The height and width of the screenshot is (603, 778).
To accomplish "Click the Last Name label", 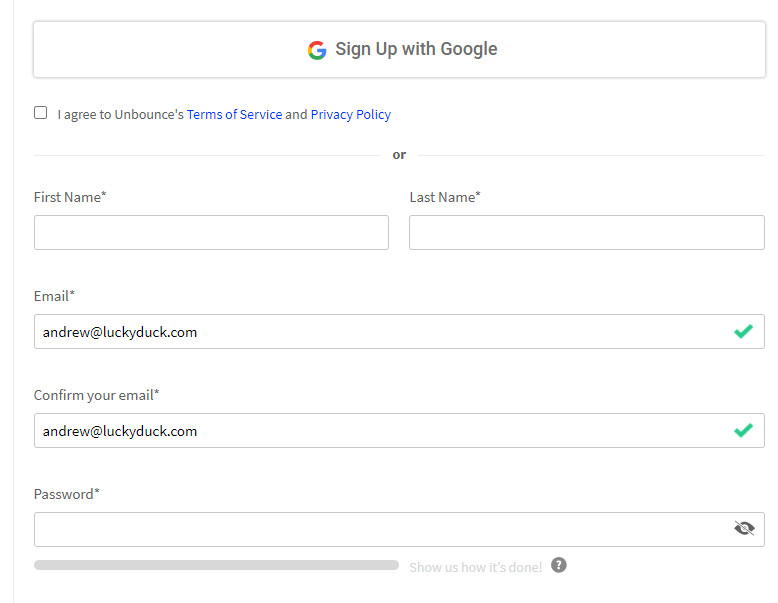I will click(x=445, y=198).
